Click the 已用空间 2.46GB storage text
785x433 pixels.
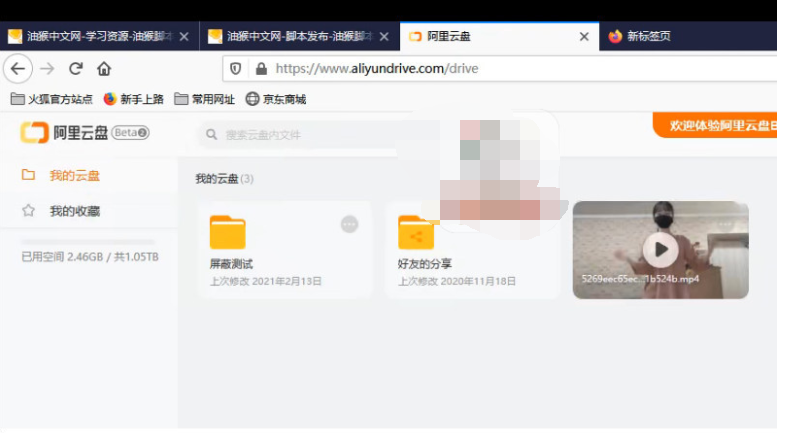point(90,257)
